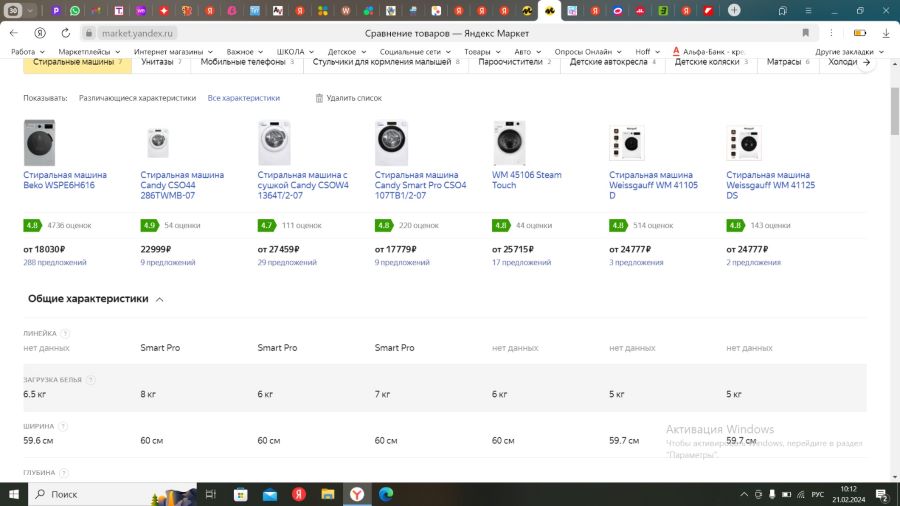Click the battery saver icon in the toolbar

859,33
